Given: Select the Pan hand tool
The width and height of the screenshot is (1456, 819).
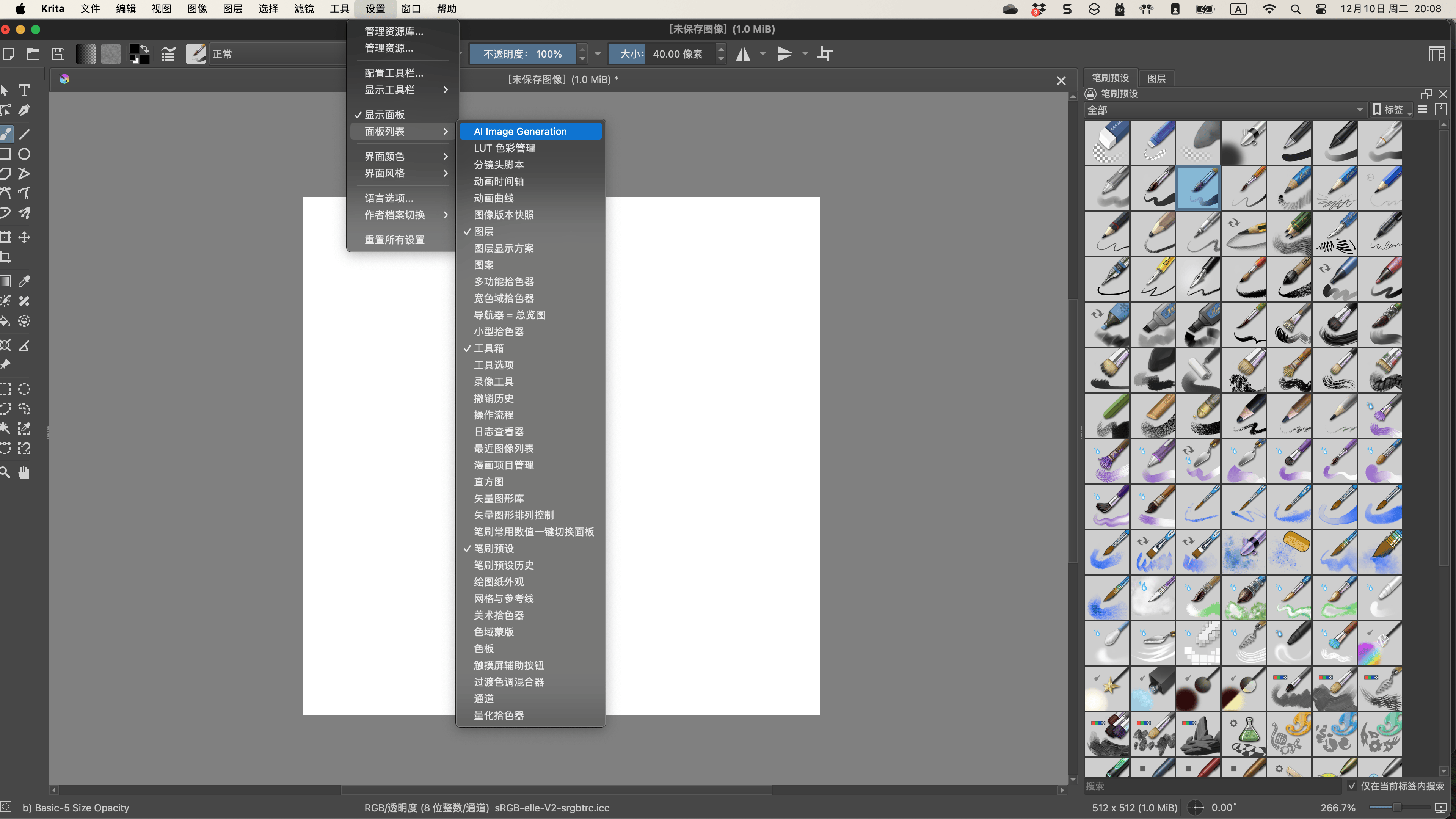Looking at the screenshot, I should pos(24,472).
